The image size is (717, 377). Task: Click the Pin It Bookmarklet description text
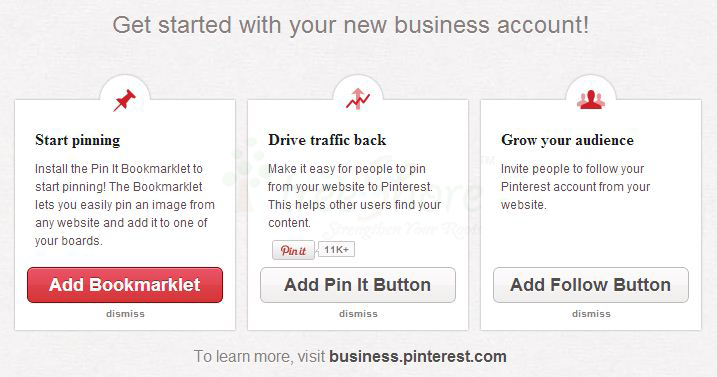coord(125,205)
